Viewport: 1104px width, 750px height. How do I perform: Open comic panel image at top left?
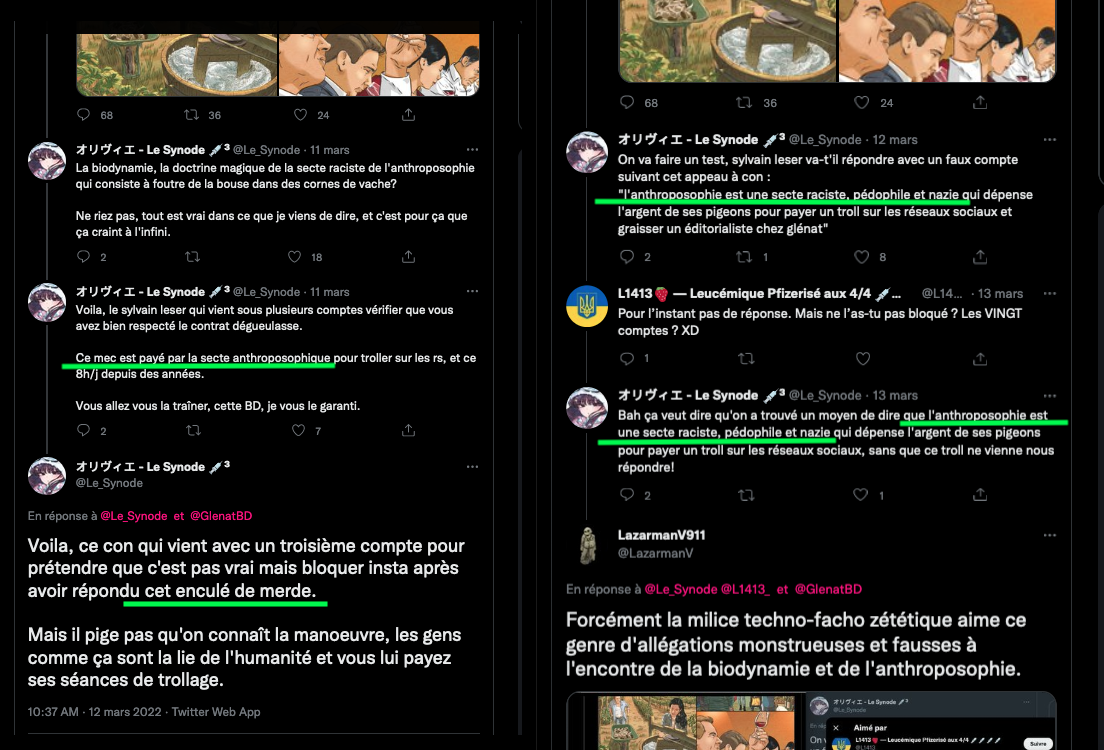177,58
